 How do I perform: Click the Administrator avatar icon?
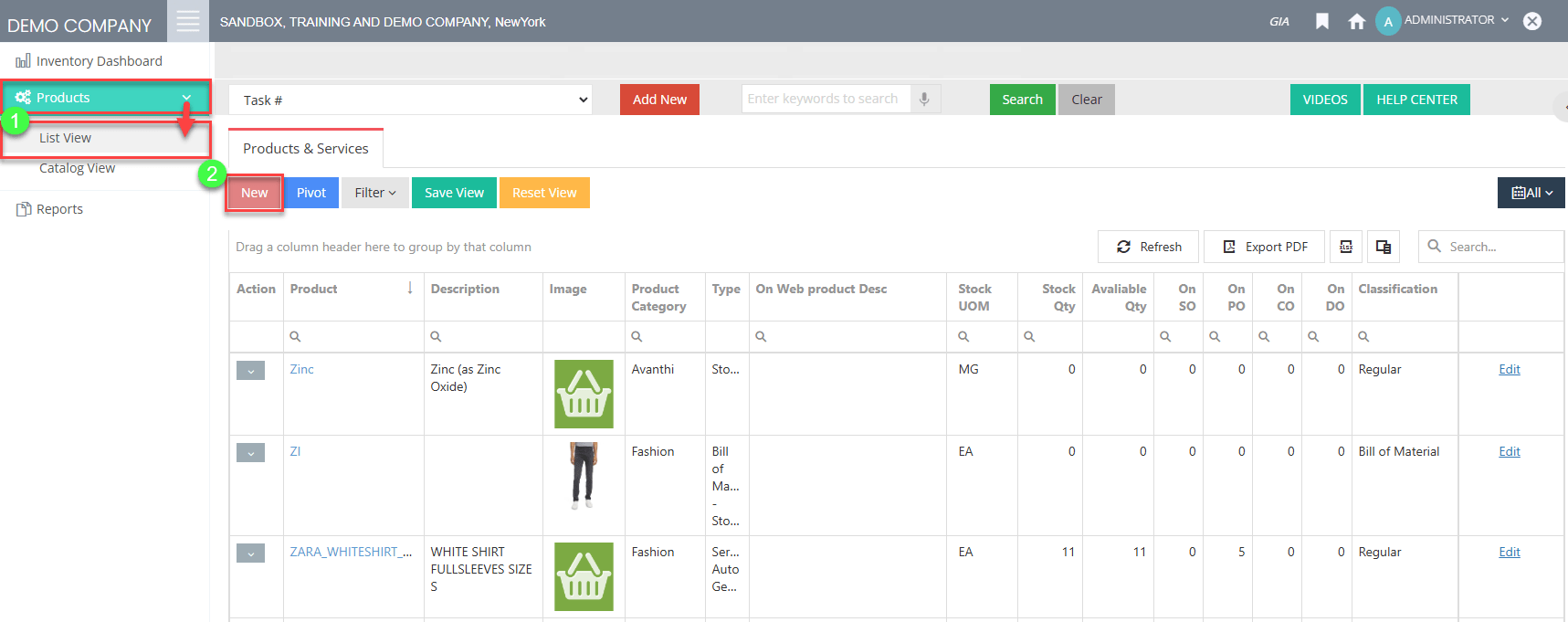coord(1387,21)
